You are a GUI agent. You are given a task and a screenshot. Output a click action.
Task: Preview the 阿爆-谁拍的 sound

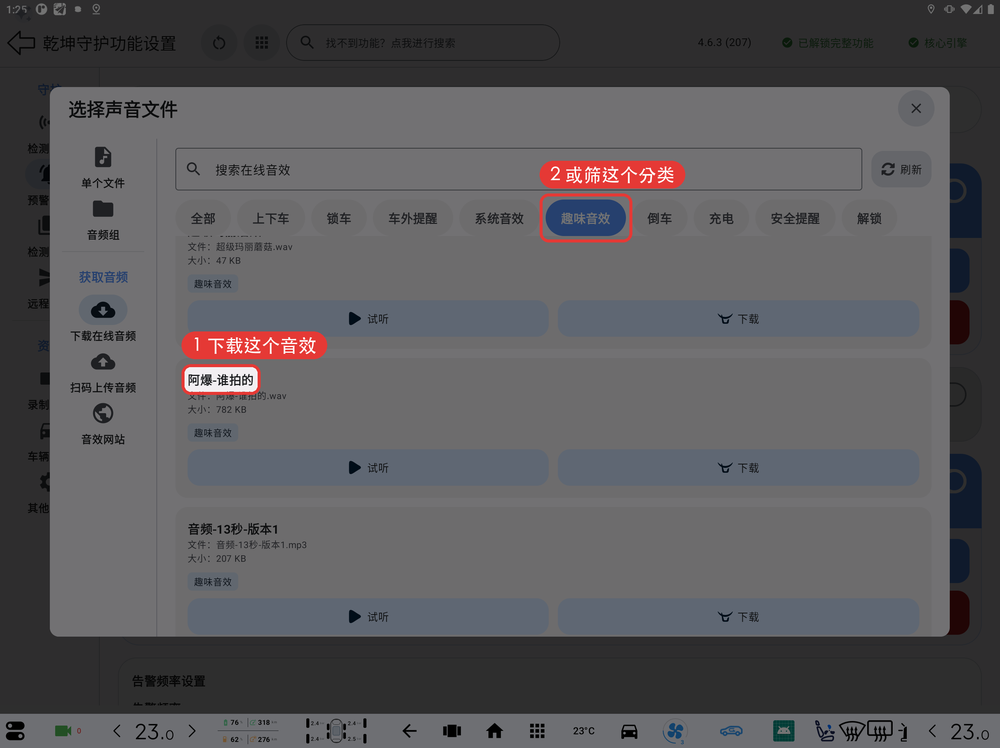coord(368,468)
